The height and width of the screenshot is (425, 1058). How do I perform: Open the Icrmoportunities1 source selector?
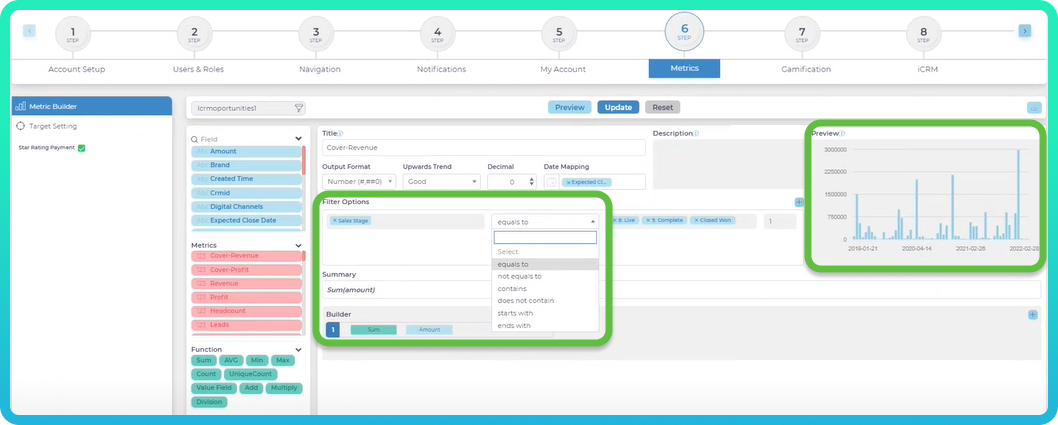(248, 108)
